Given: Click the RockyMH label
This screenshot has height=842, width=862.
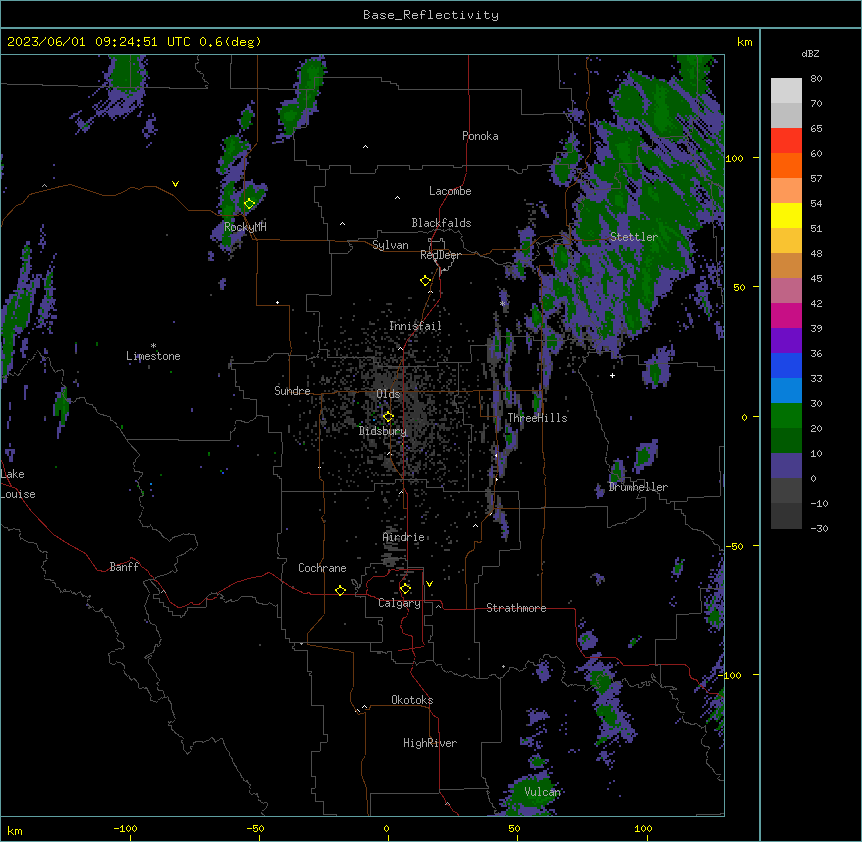Looking at the screenshot, I should 245,227.
